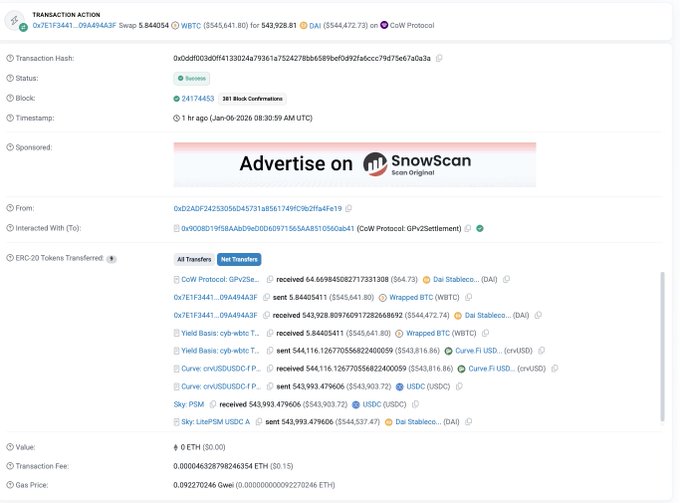
Task: Click the 381 Block Confirmations badge
Action: (x=252, y=99)
